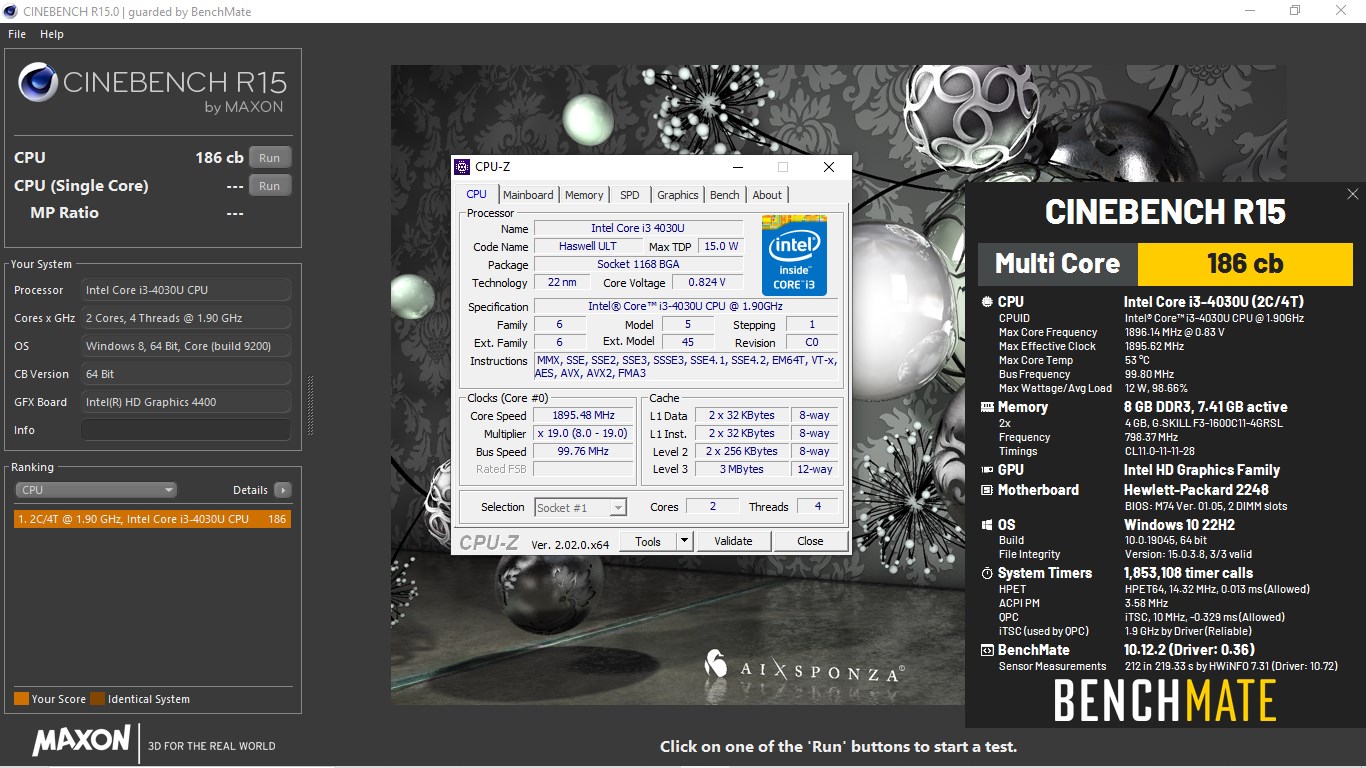
Task: Click the Intel Core i3 logo badge
Action: (794, 254)
